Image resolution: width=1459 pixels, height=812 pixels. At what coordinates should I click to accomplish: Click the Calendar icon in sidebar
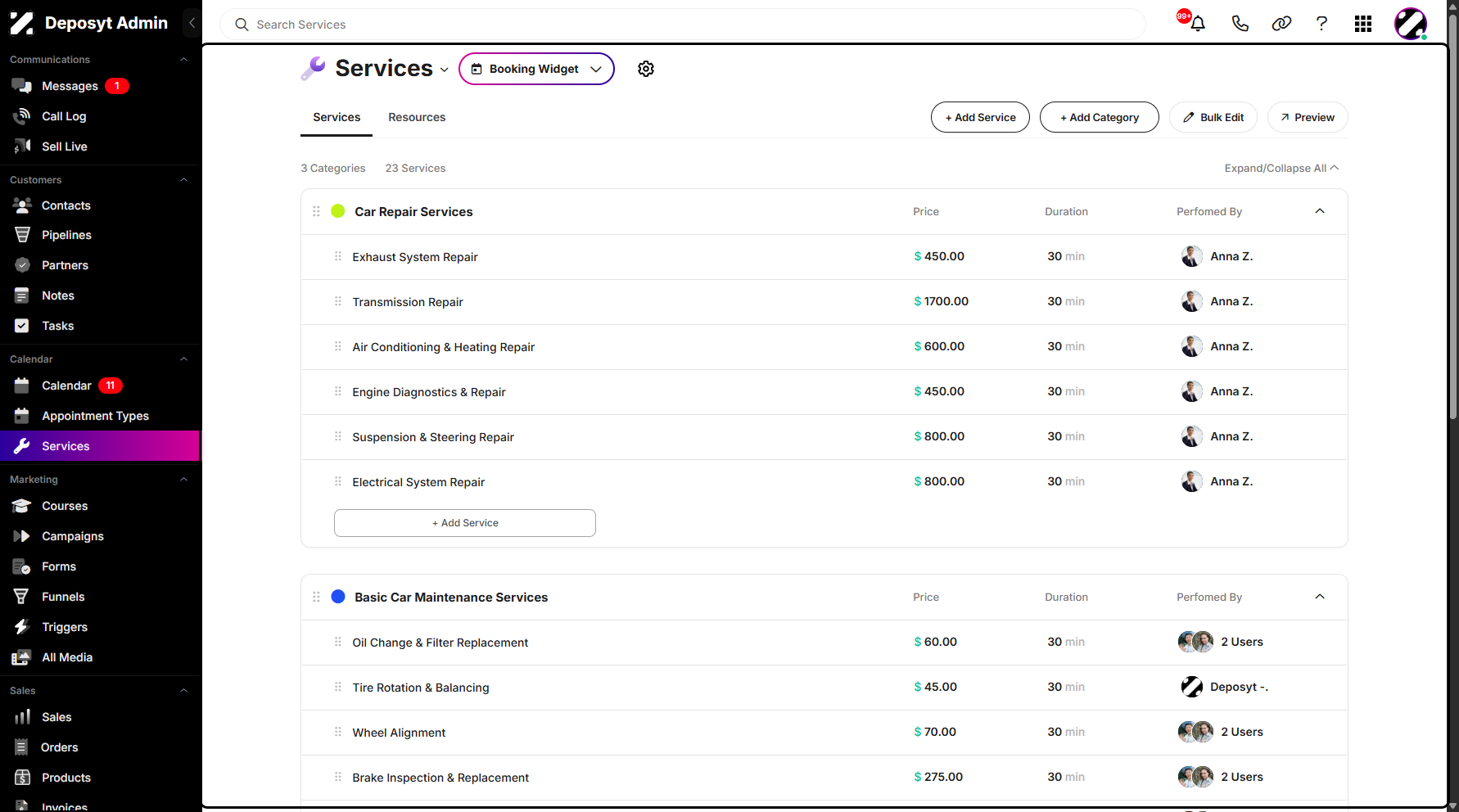[22, 386]
